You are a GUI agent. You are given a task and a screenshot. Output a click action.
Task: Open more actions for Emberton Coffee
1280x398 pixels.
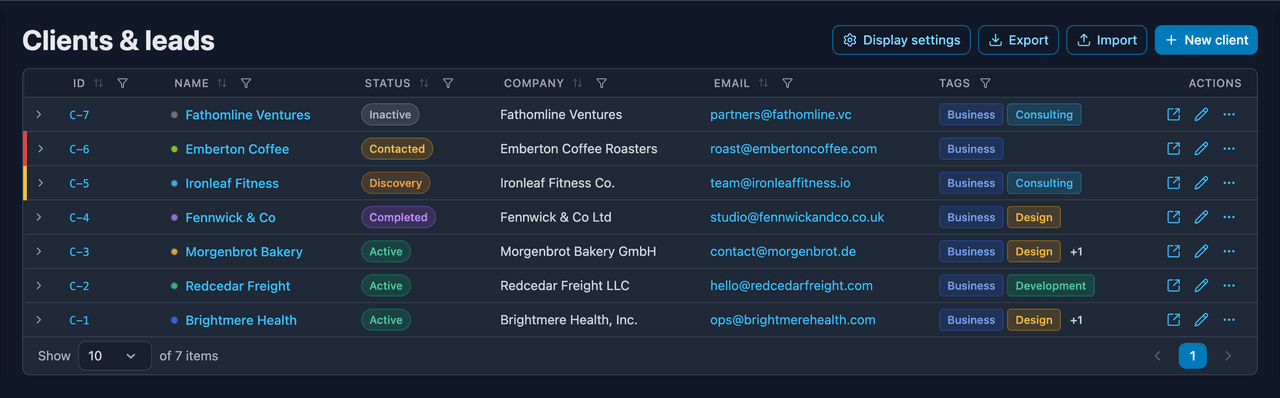(x=1229, y=149)
